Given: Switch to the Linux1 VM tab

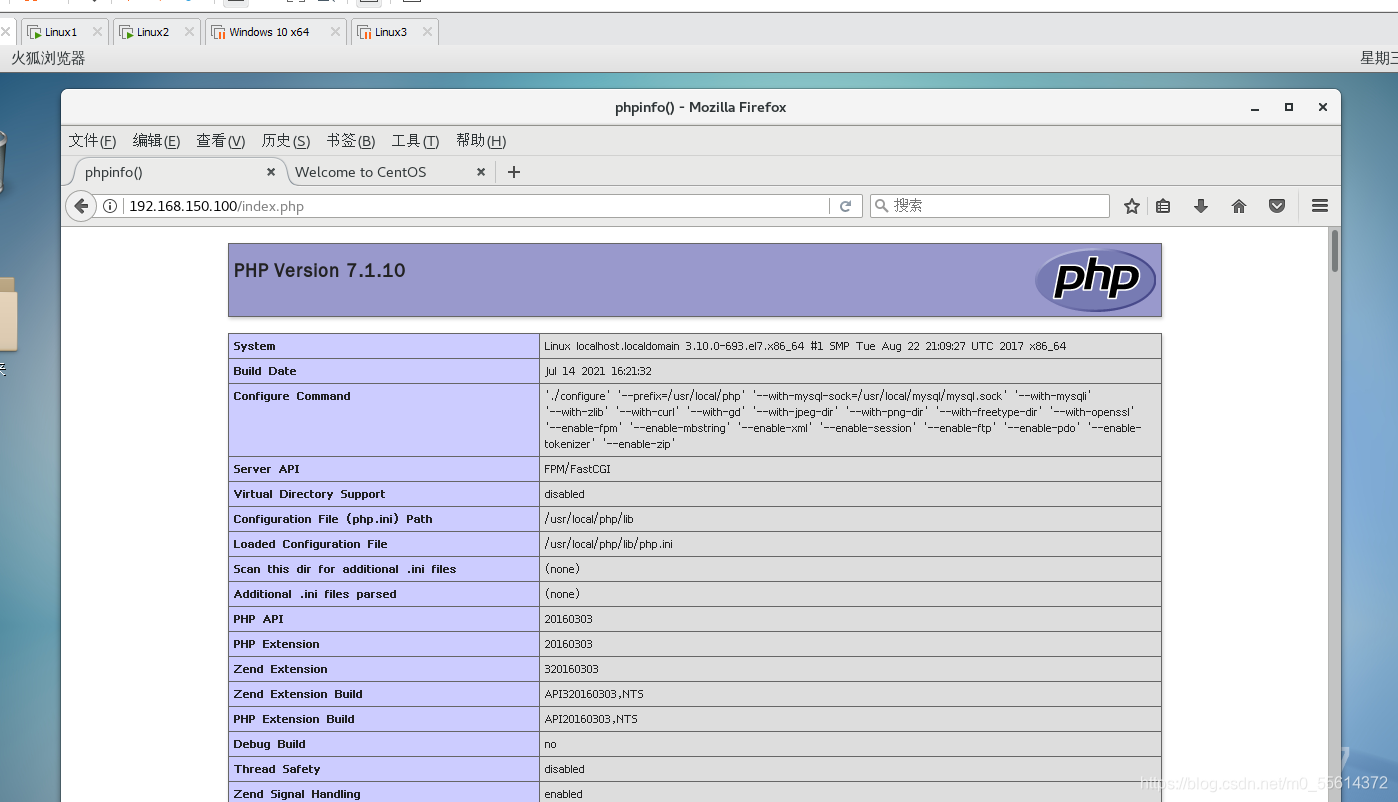Looking at the screenshot, I should [x=65, y=32].
